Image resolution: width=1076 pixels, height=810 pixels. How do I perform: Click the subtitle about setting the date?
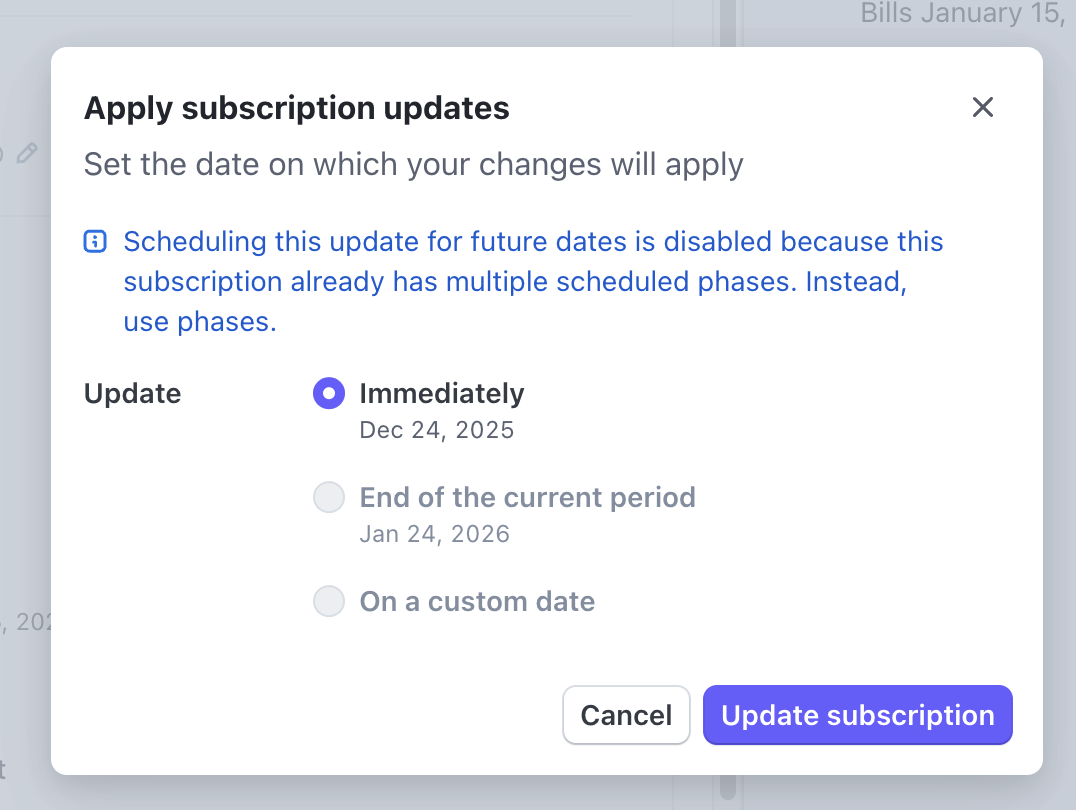tap(413, 164)
